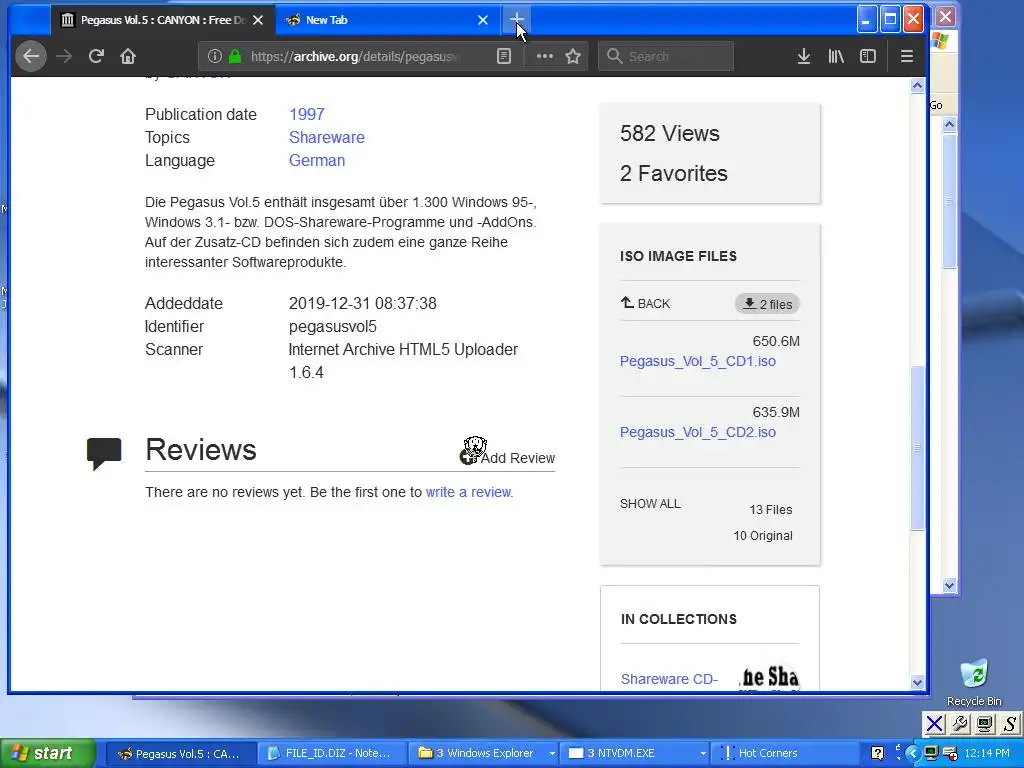Image resolution: width=1024 pixels, height=768 pixels.
Task: Open the Recycle Bin desktop icon
Action: click(974, 682)
